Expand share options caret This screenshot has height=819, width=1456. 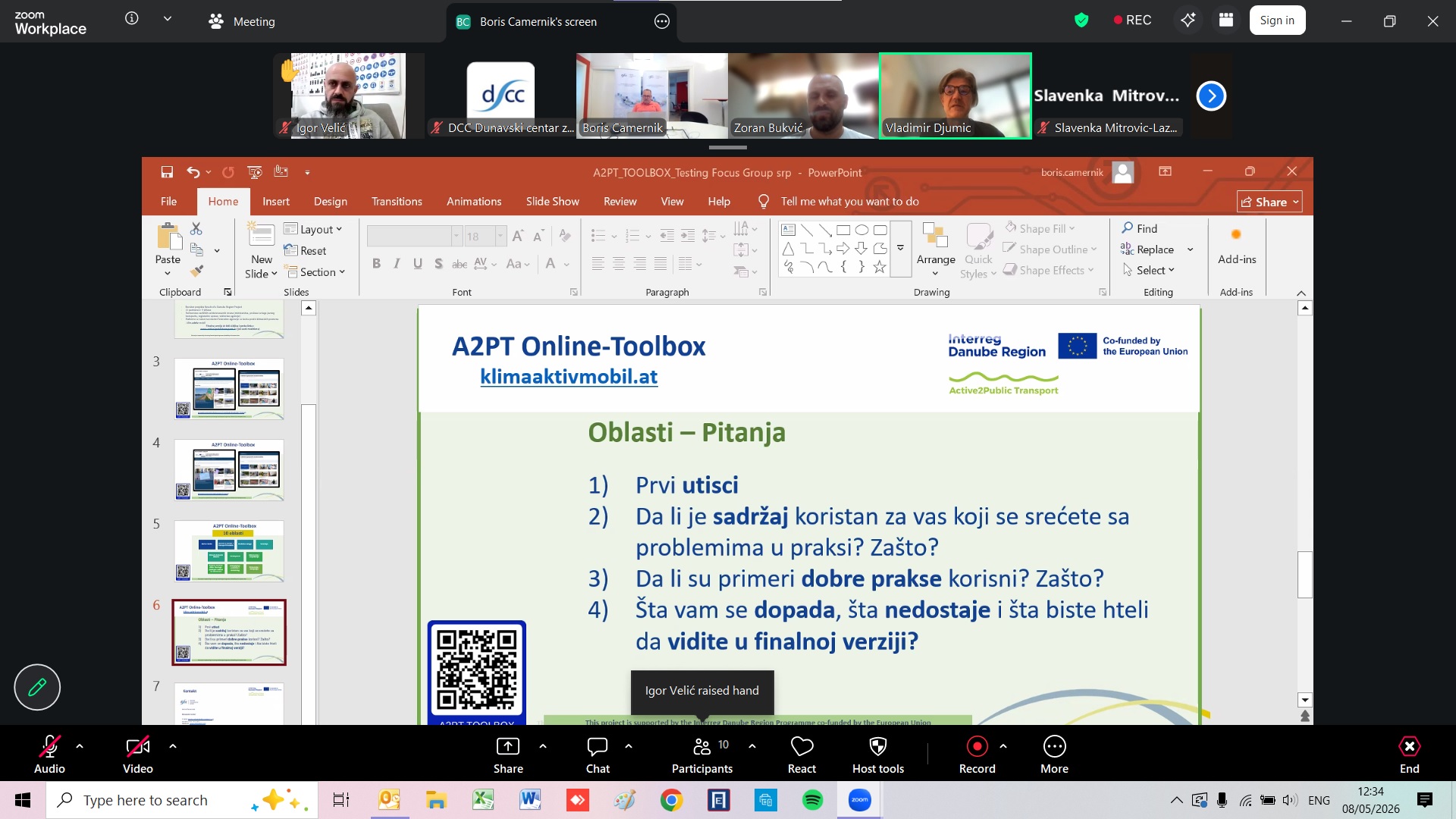543,746
